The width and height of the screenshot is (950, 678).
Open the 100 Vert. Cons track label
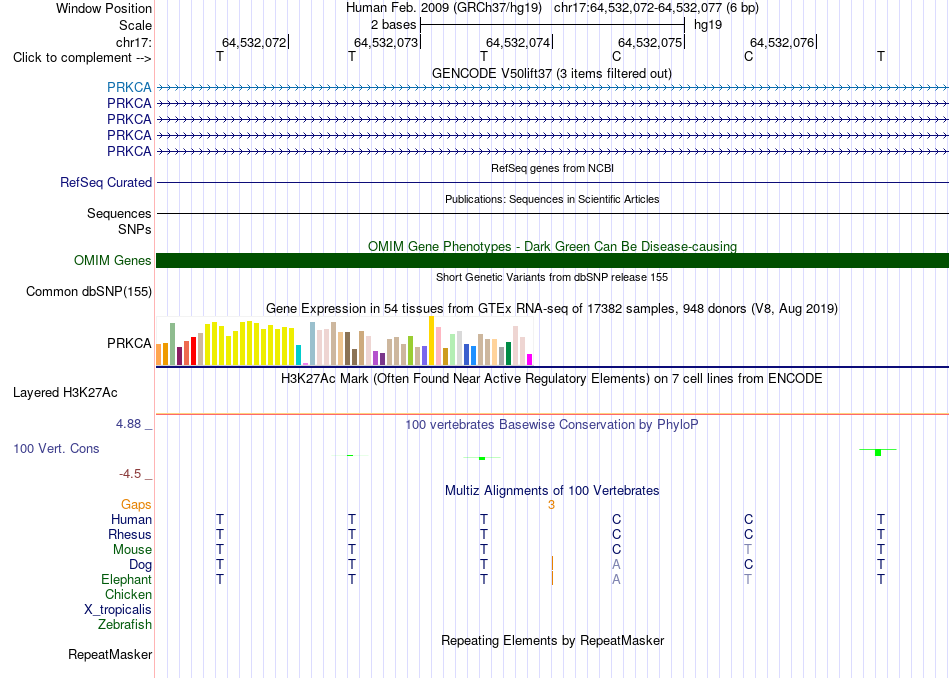coord(56,448)
